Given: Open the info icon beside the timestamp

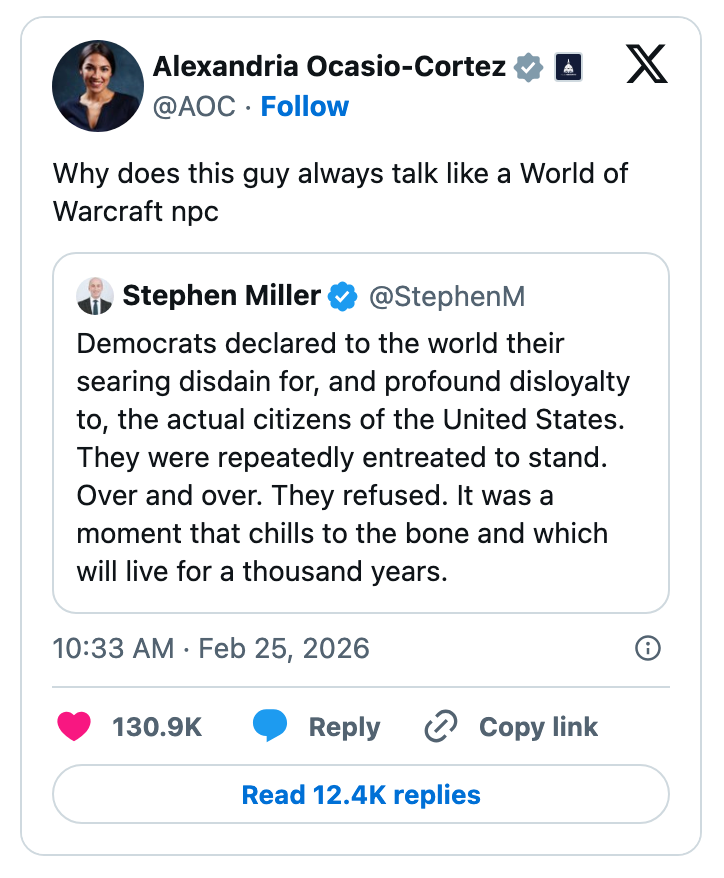Looking at the screenshot, I should click(648, 648).
